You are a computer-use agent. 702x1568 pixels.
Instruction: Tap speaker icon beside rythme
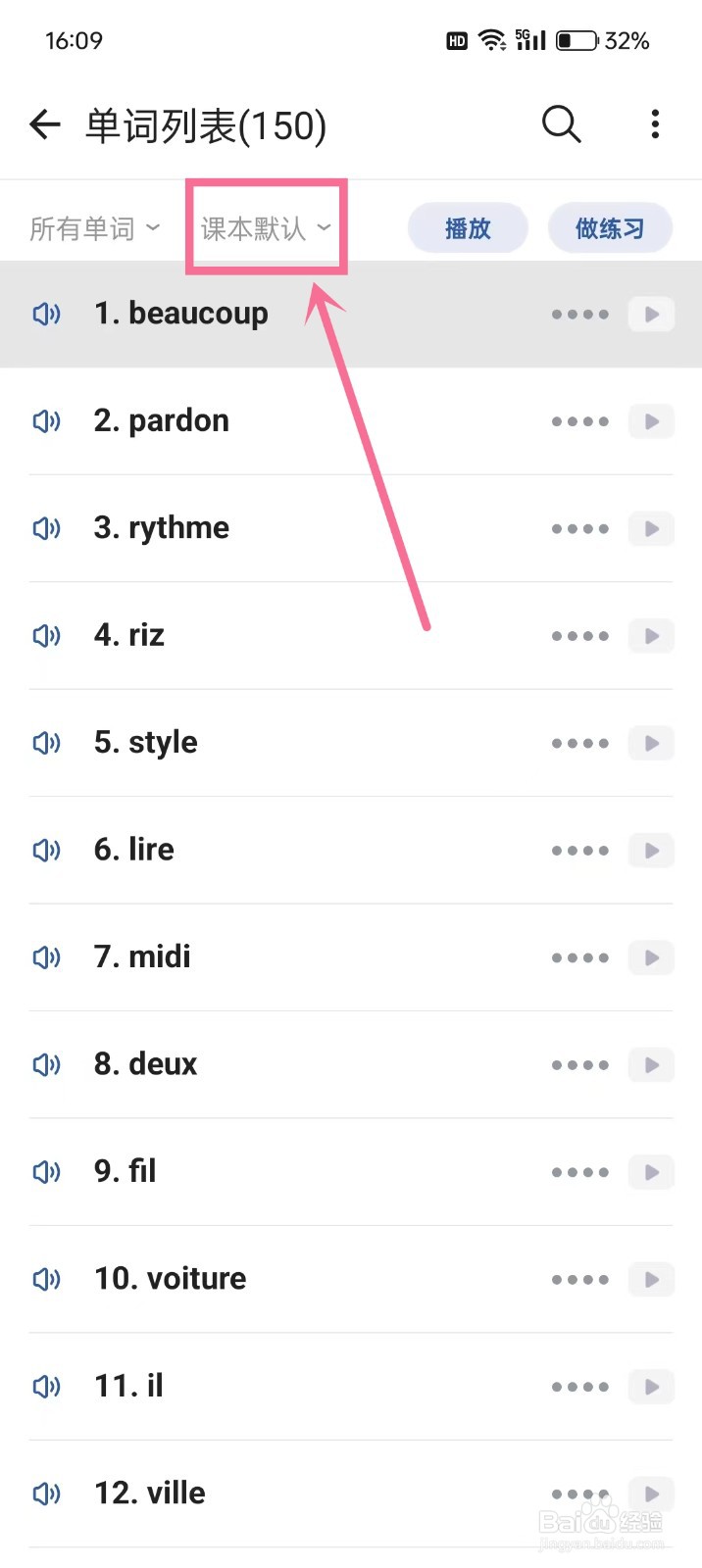(46, 528)
